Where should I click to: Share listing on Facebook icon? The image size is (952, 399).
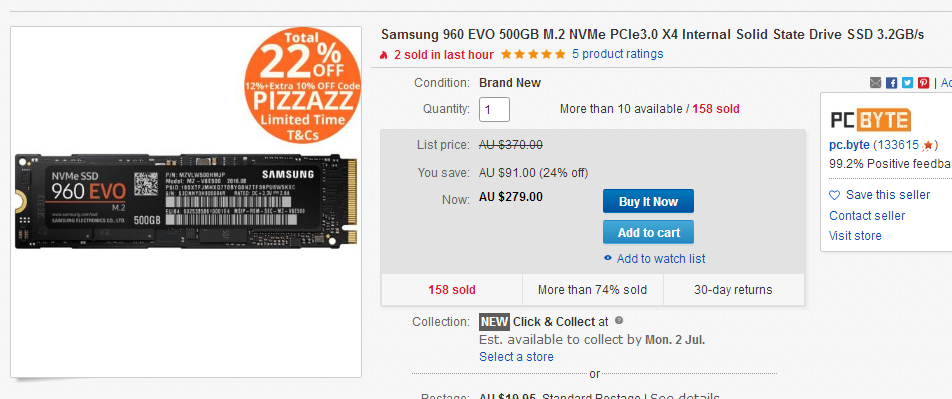891,83
